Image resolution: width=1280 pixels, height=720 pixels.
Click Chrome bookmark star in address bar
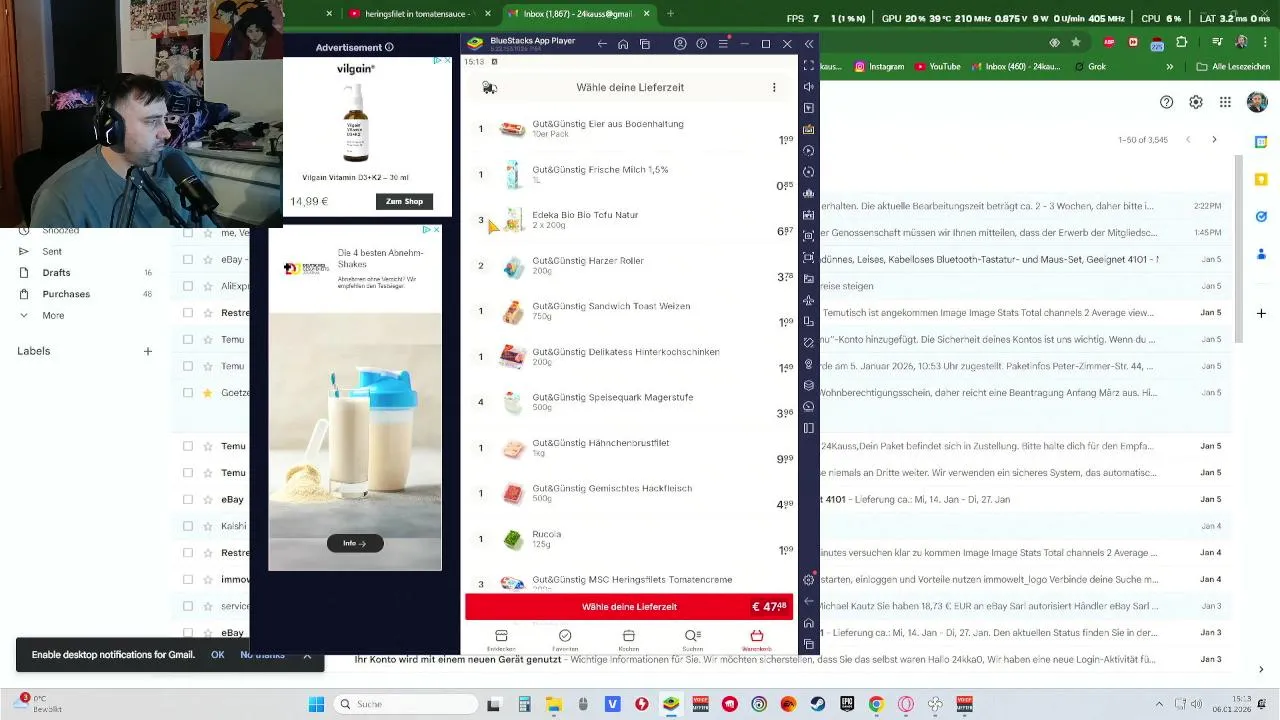(1076, 42)
